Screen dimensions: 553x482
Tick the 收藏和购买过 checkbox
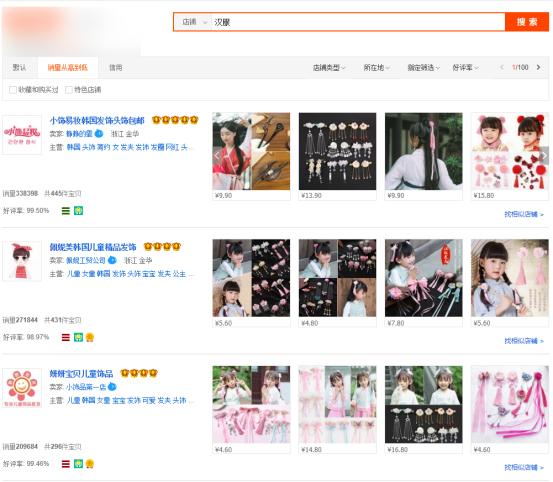pyautogui.click(x=13, y=90)
